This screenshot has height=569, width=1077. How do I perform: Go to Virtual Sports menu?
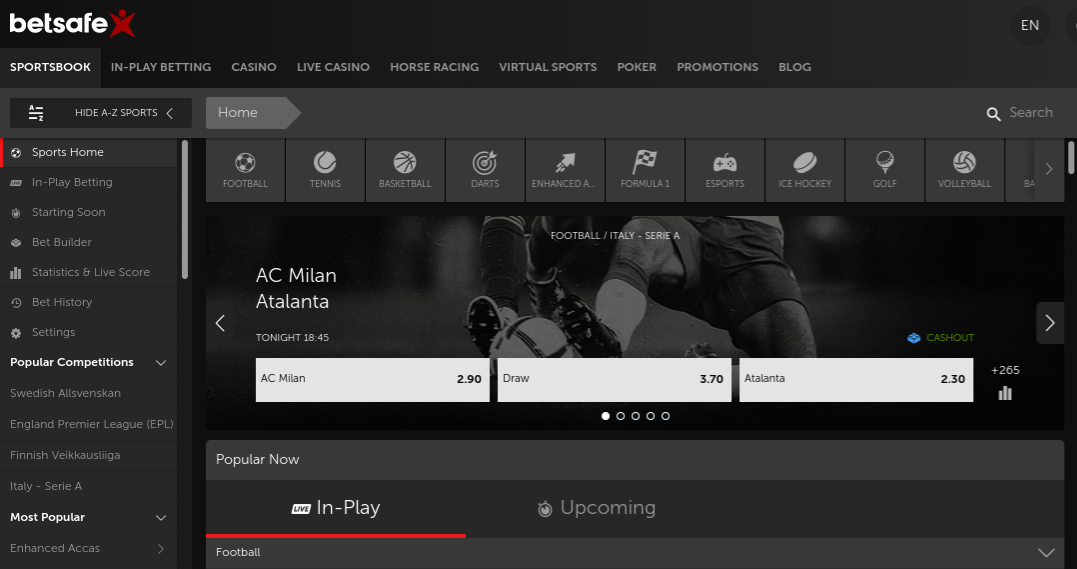click(547, 67)
